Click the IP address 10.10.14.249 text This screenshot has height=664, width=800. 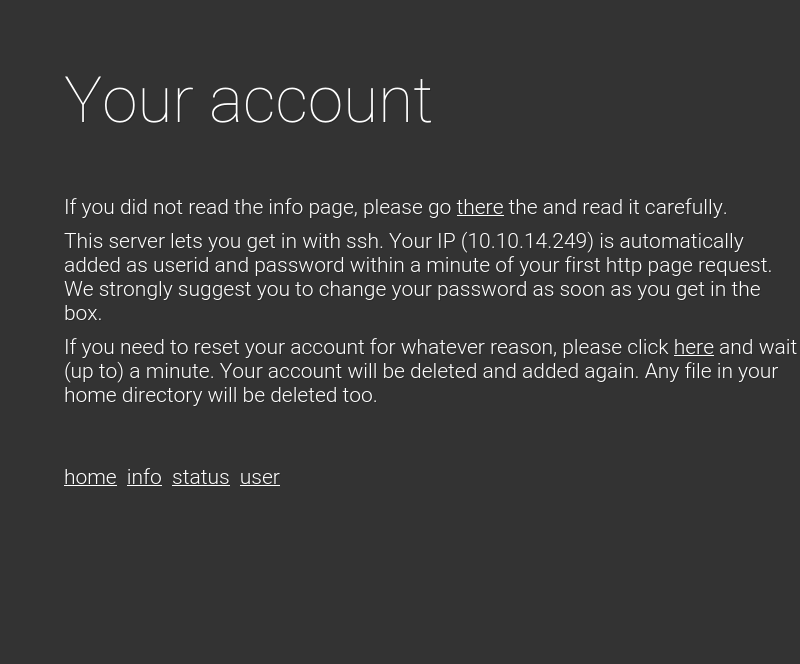point(528,241)
